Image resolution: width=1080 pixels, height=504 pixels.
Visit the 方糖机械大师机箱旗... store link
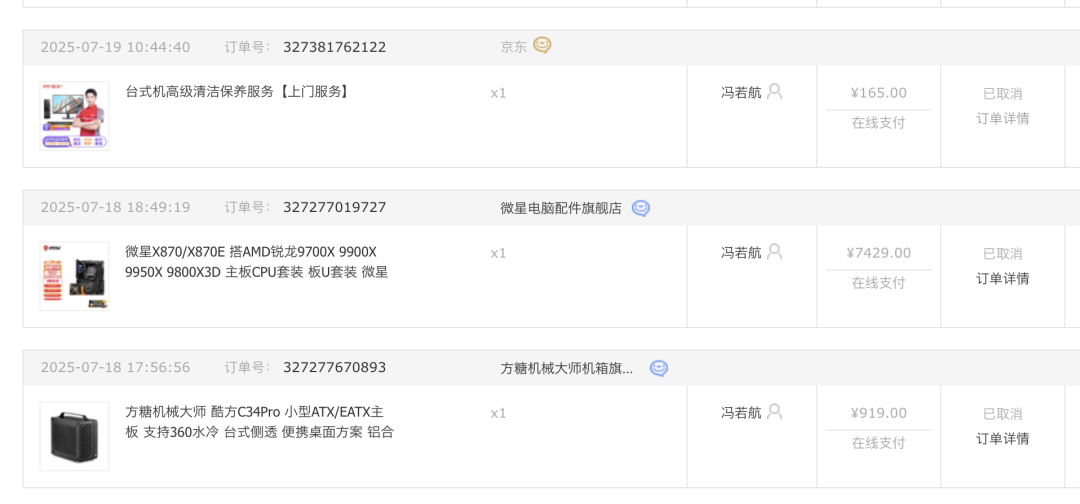[x=566, y=368]
